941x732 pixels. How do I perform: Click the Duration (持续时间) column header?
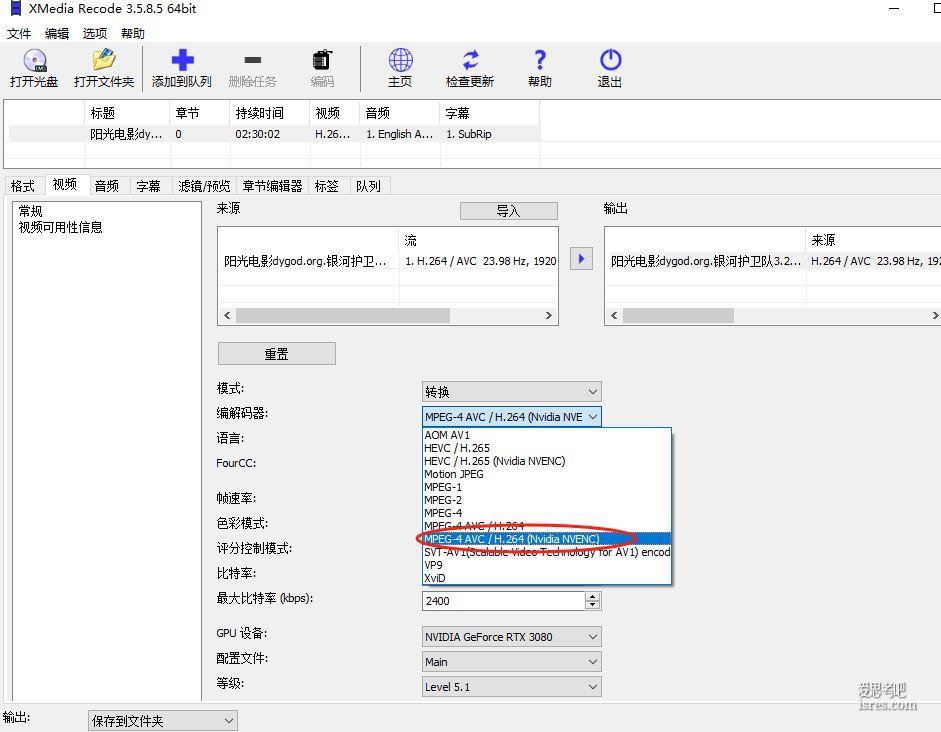[270, 113]
